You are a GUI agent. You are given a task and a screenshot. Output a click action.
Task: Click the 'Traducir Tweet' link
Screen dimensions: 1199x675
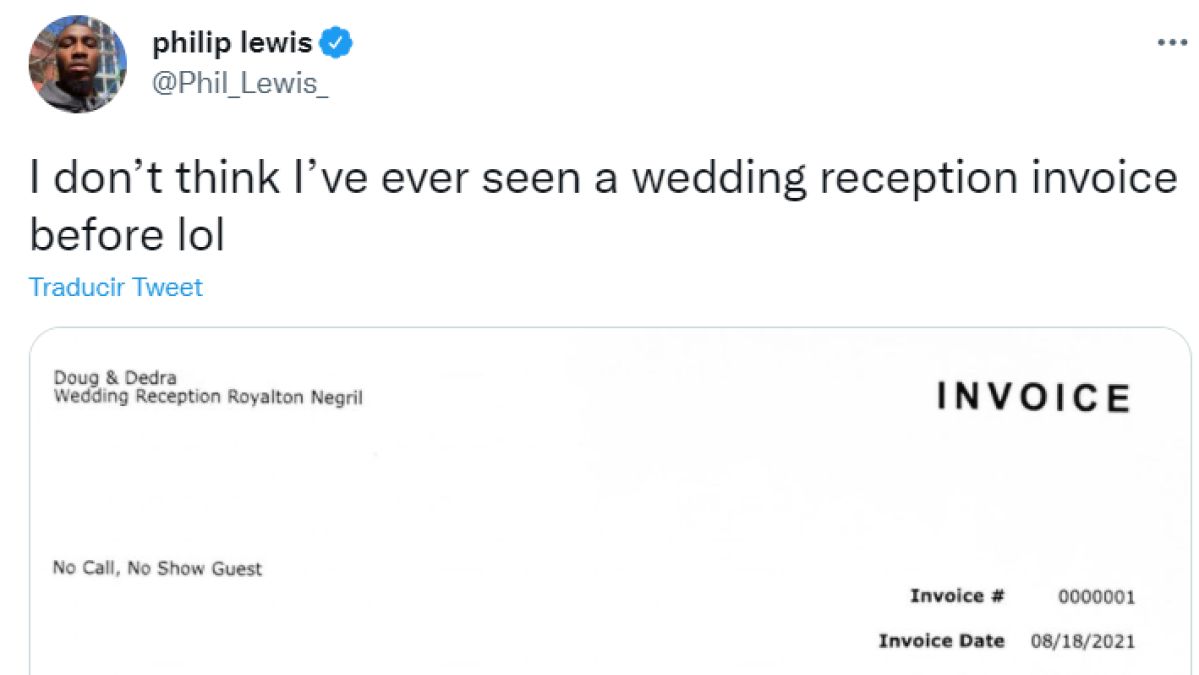[116, 287]
